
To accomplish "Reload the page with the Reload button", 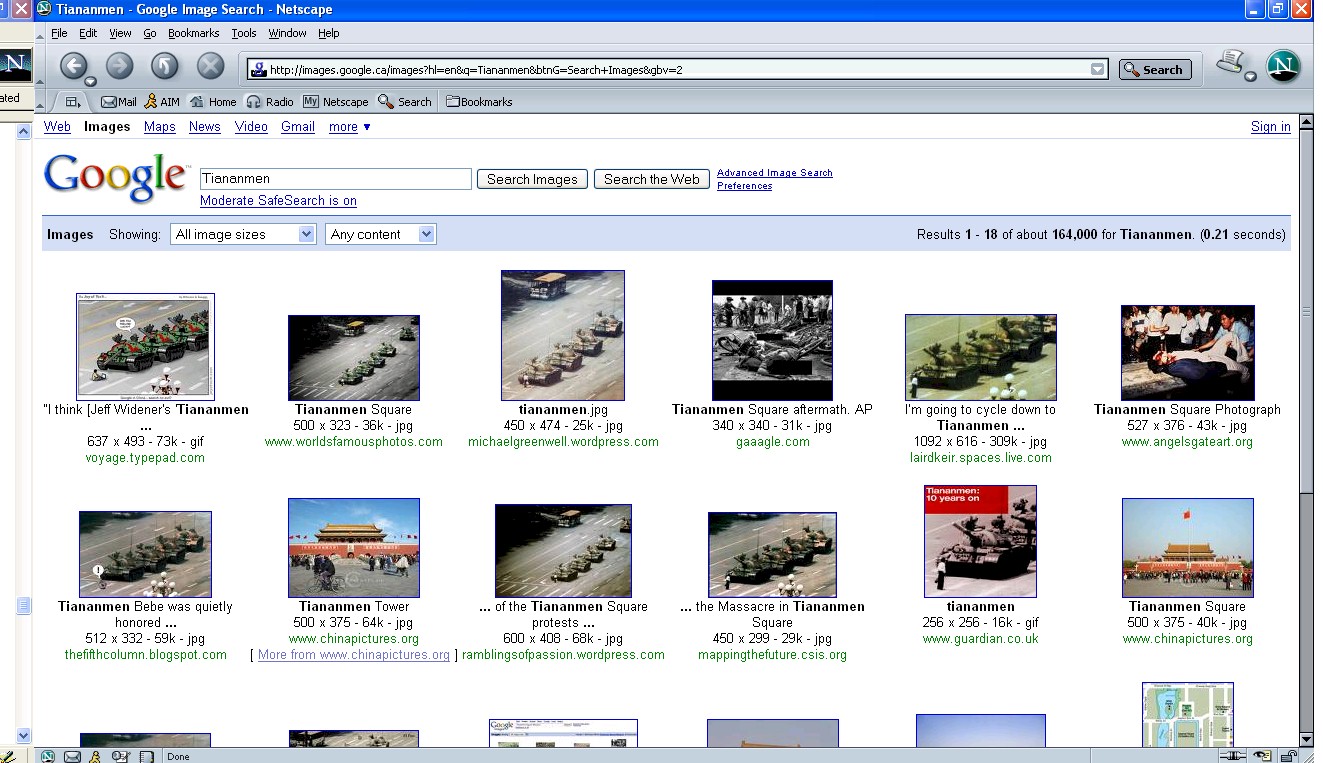I will tap(164, 66).
